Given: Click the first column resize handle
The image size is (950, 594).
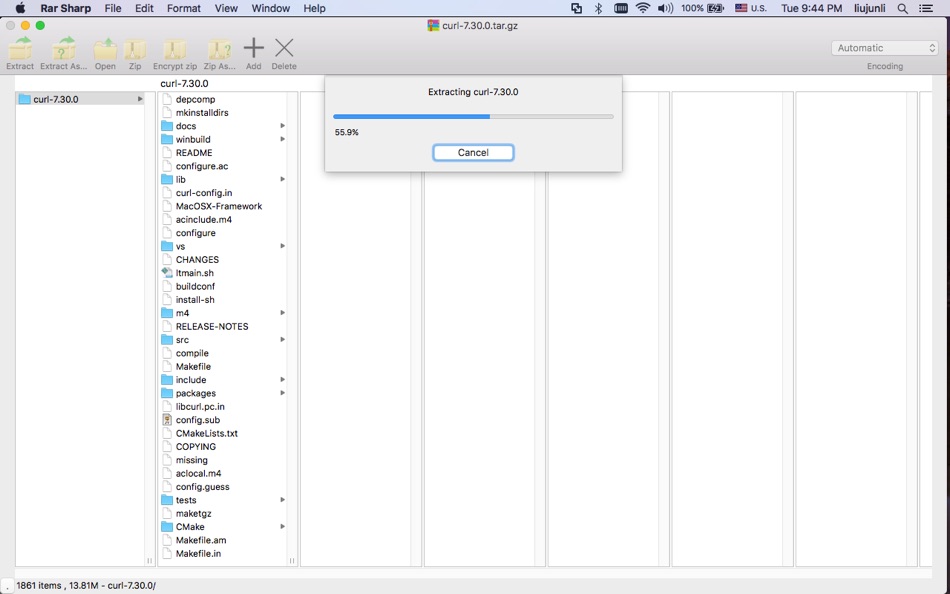Looking at the screenshot, I should tap(150, 561).
